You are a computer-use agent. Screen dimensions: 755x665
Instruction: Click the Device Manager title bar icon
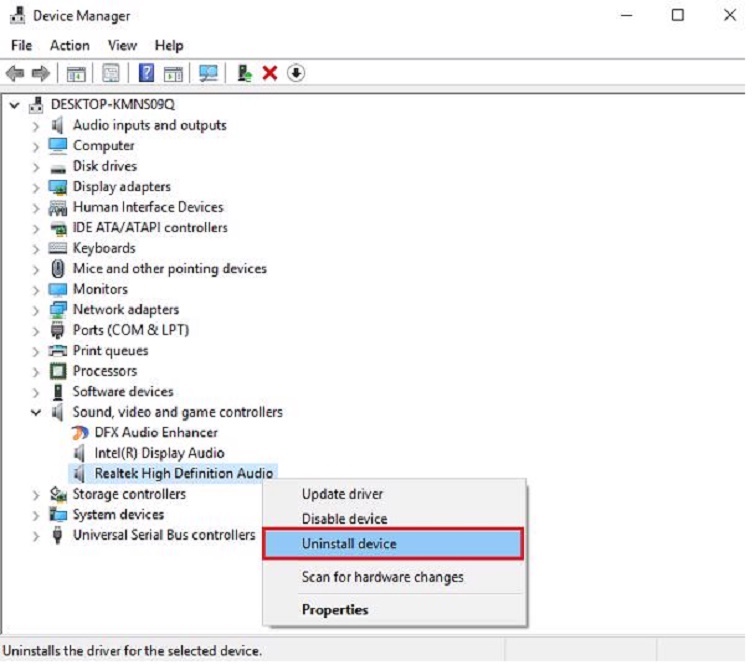coord(17,15)
